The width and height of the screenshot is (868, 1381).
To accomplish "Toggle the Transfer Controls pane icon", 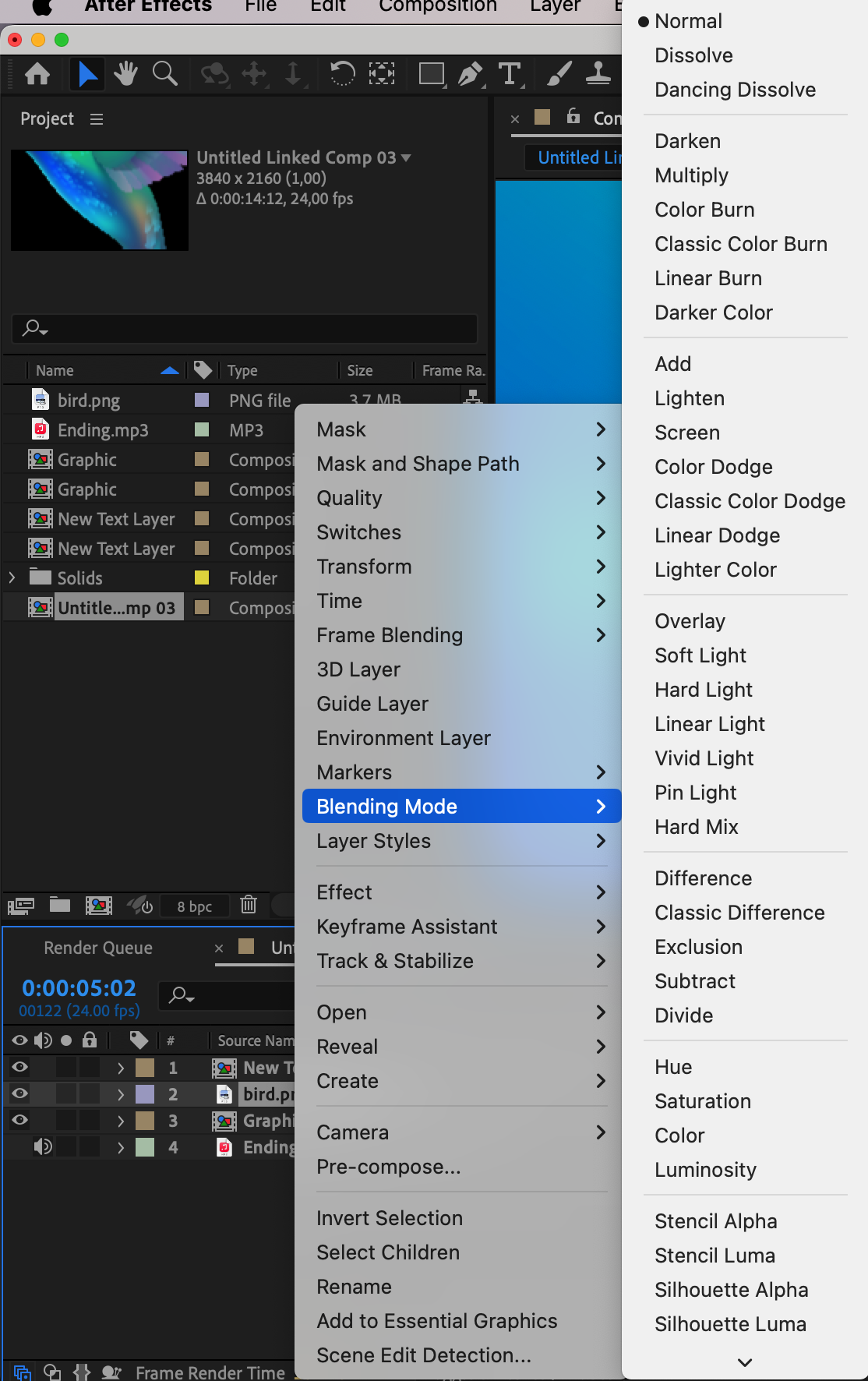I will [52, 1372].
